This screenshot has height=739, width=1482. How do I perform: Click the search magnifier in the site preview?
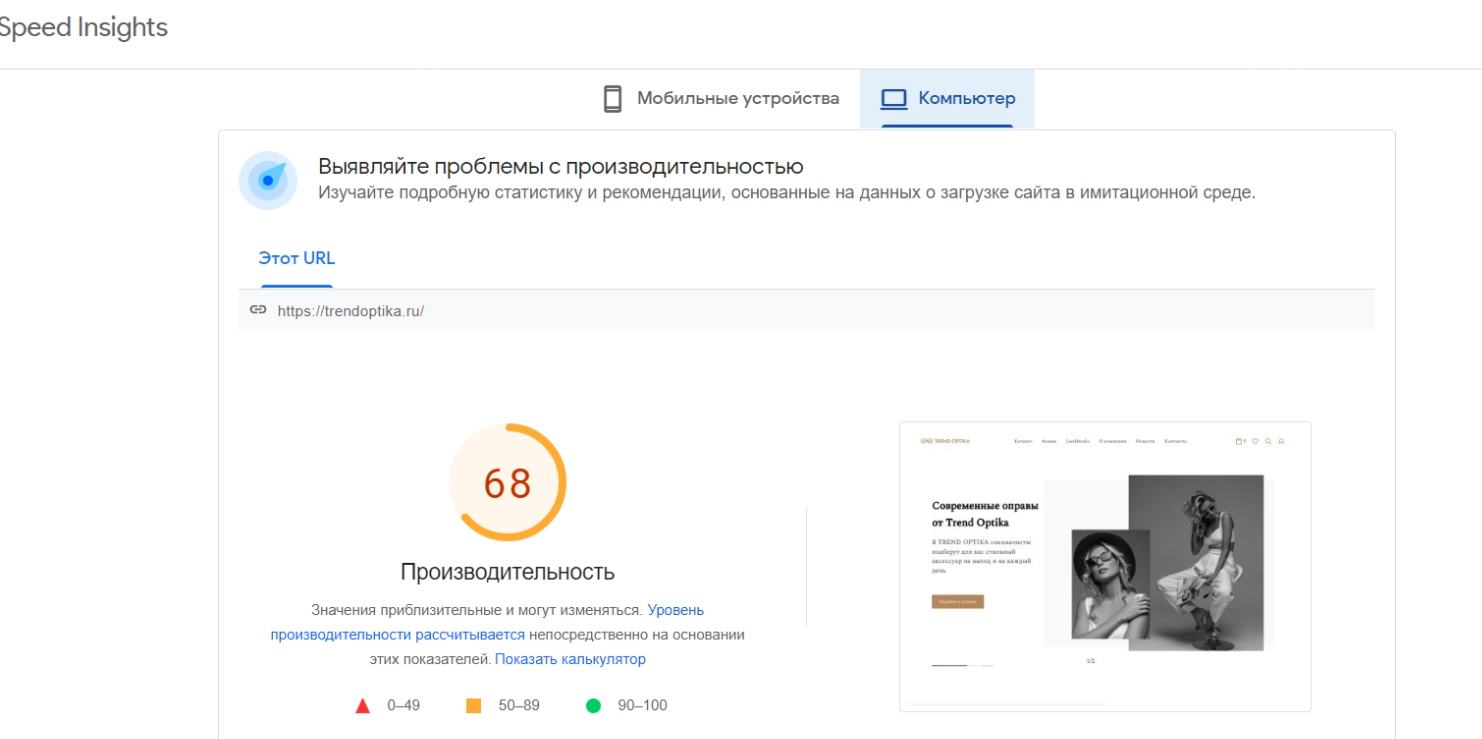[x=1268, y=441]
